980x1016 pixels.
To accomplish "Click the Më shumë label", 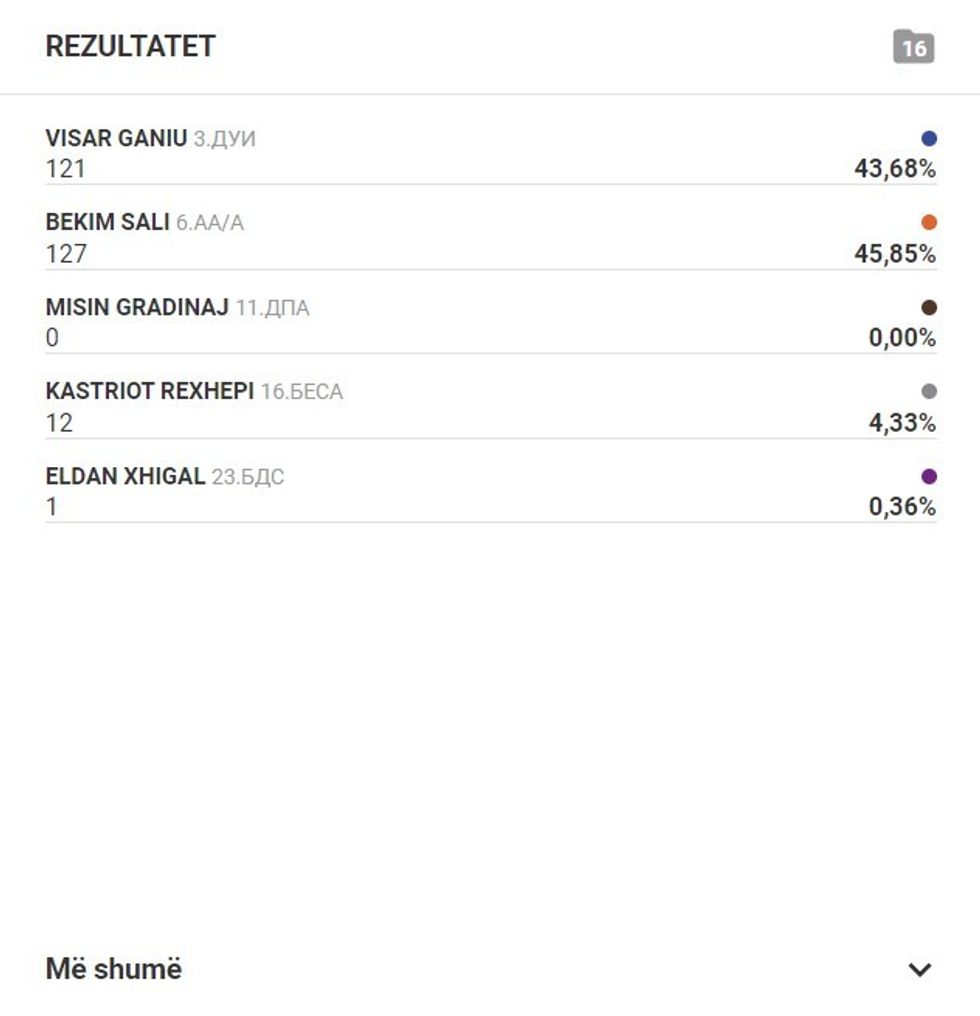I will [114, 968].
